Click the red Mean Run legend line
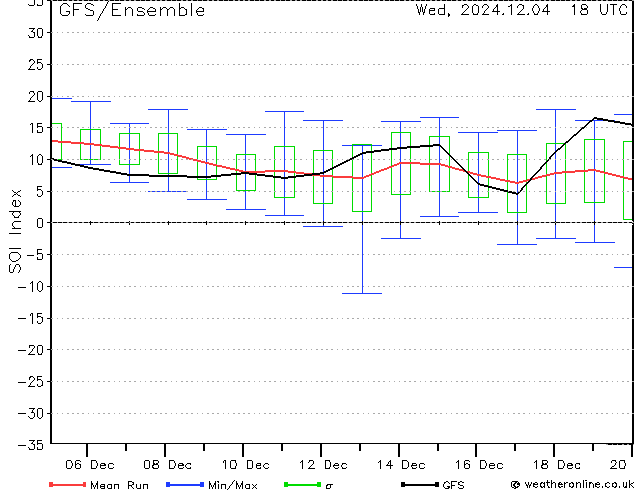634x490 pixels. point(68,484)
